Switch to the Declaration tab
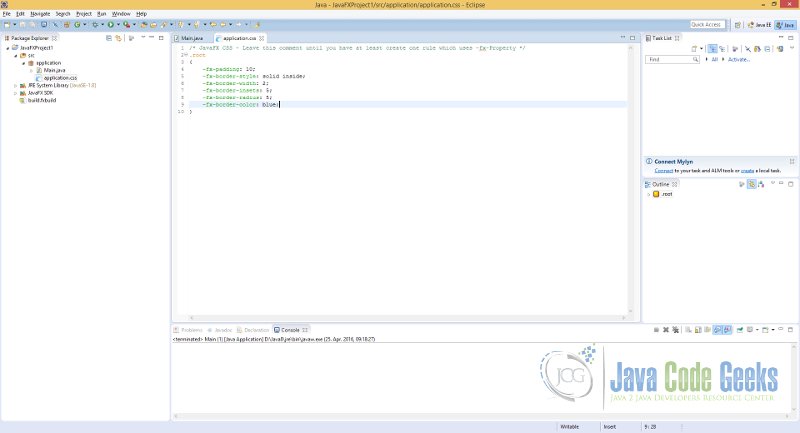800x433 pixels. pos(253,330)
